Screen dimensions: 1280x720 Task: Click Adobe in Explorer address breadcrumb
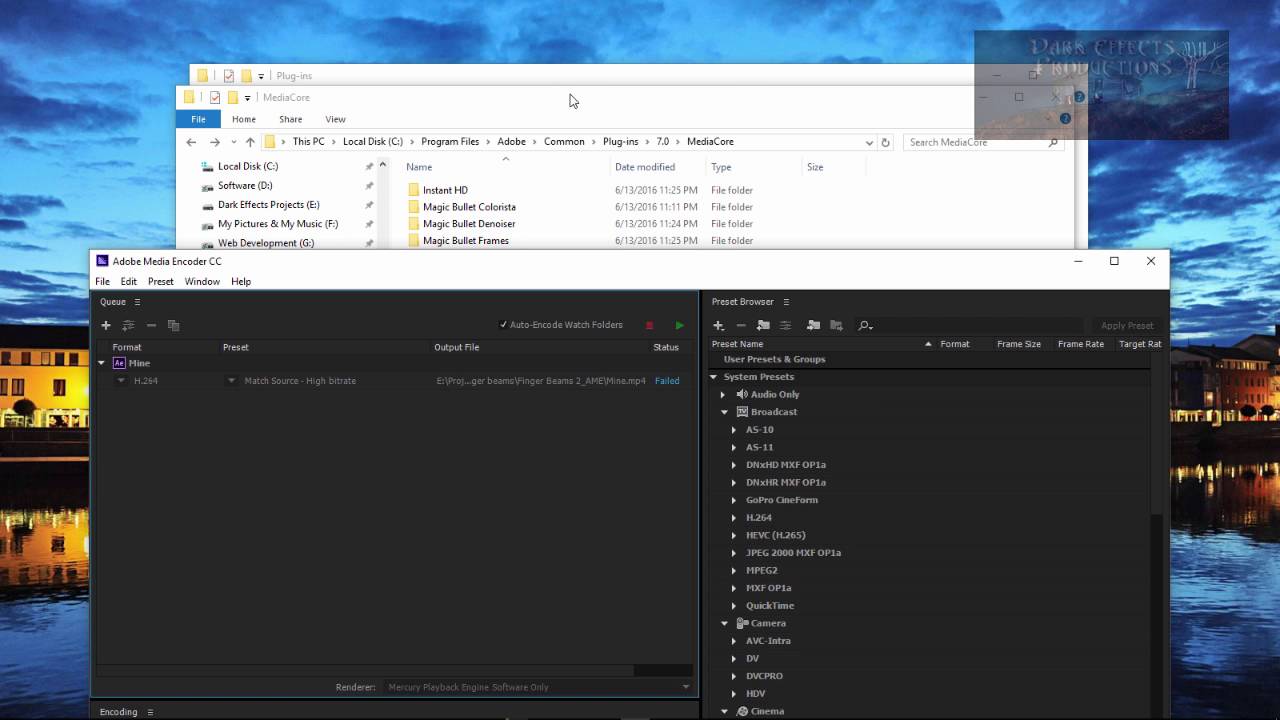pos(511,142)
